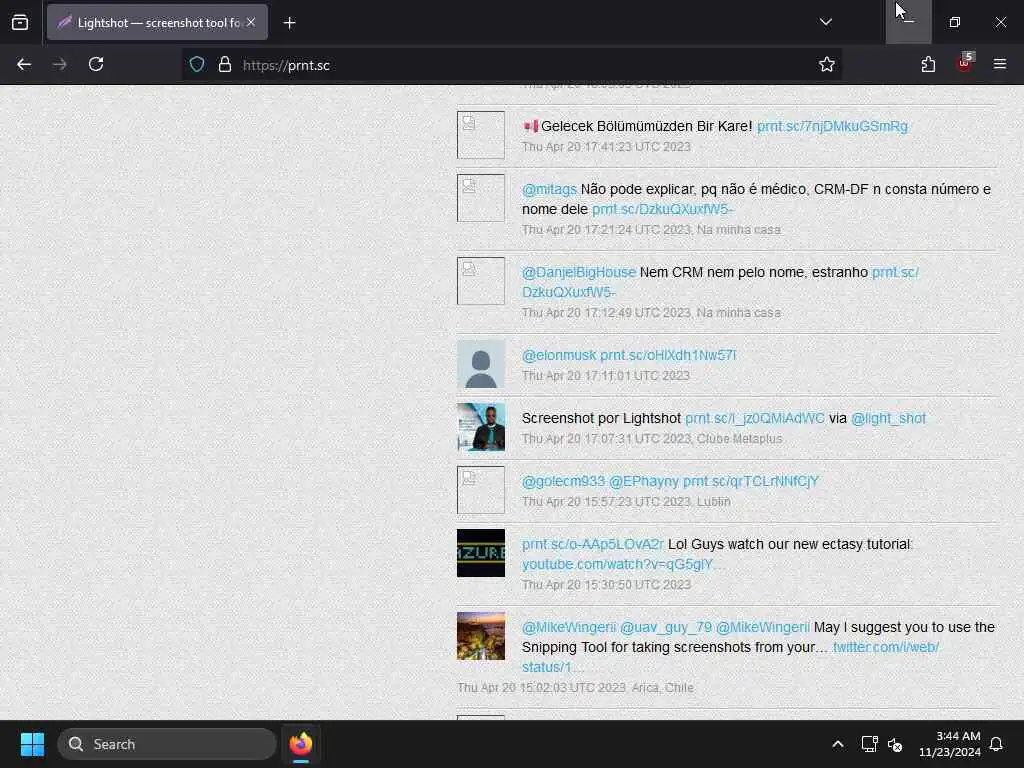Open link prnt.sc/oHlXdh1Nw57I
1024x768 pixels.
click(x=668, y=355)
